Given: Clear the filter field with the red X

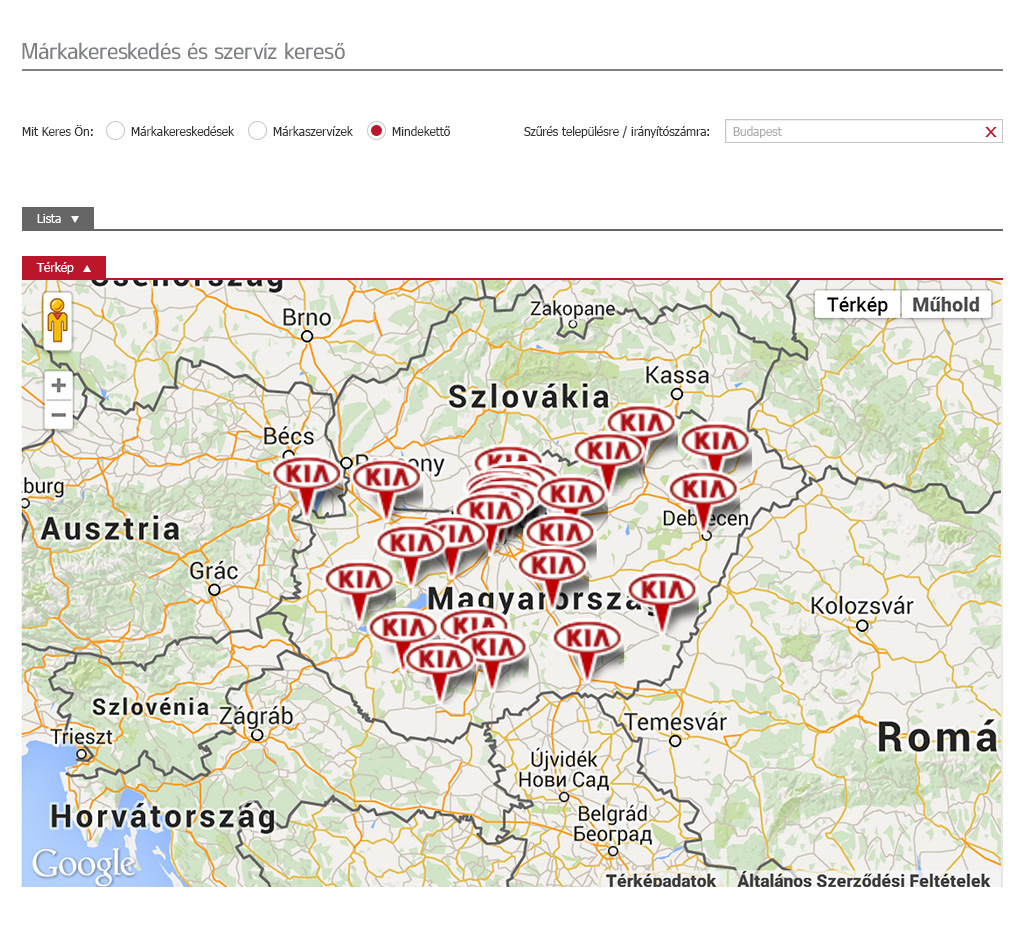Looking at the screenshot, I should click(x=990, y=132).
